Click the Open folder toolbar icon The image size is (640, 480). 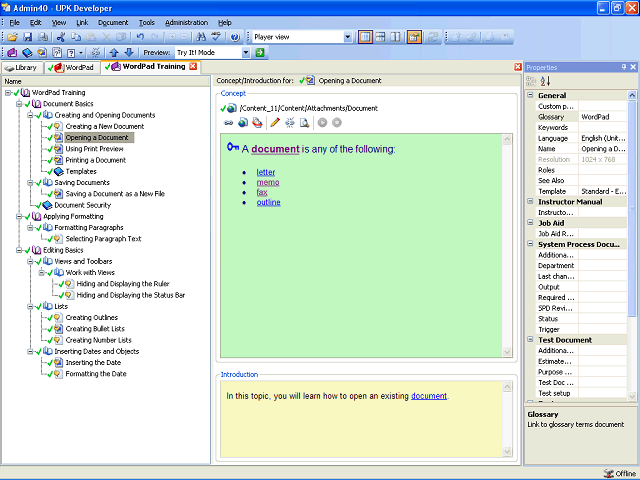12,37
